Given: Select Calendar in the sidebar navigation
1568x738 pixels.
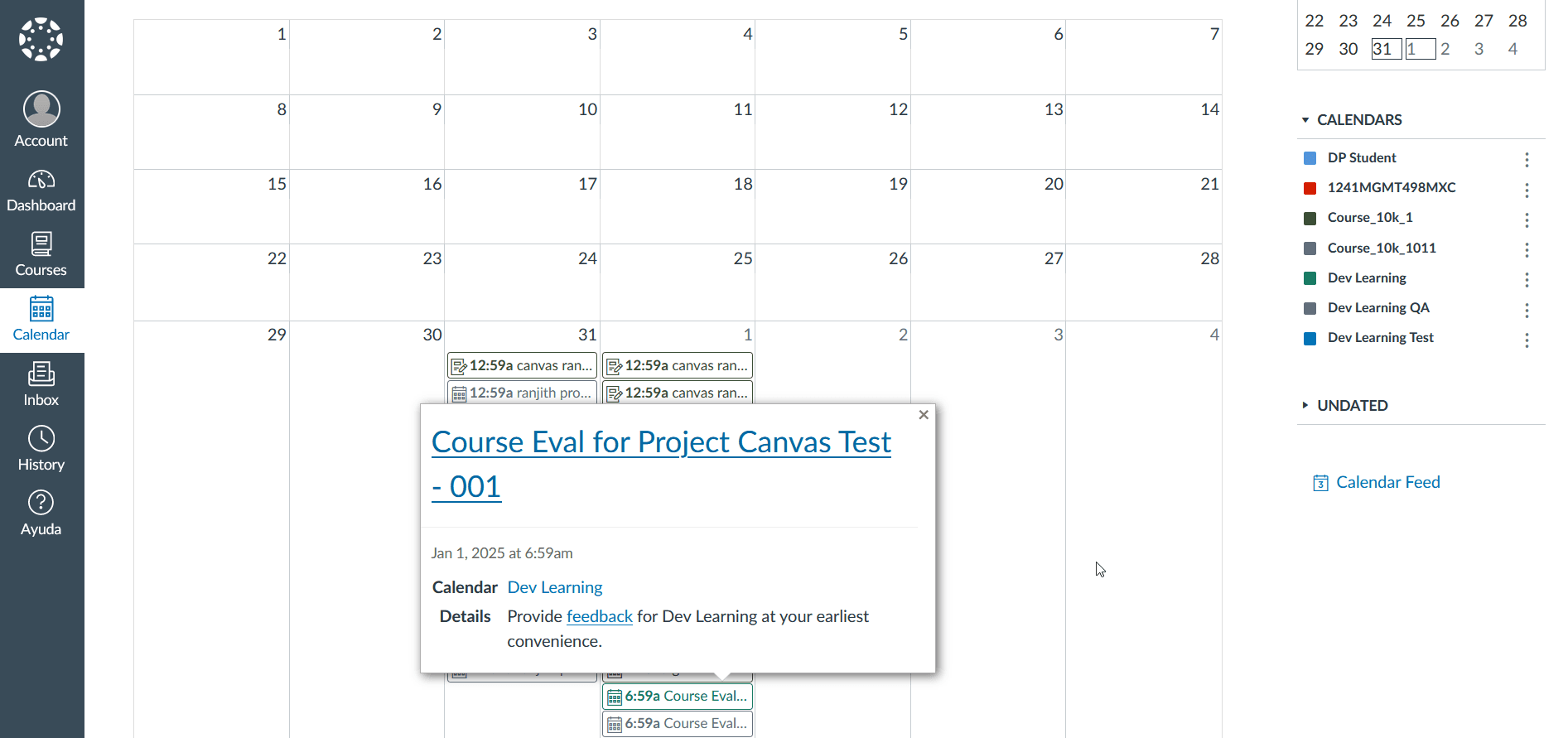Looking at the screenshot, I should 41,320.
